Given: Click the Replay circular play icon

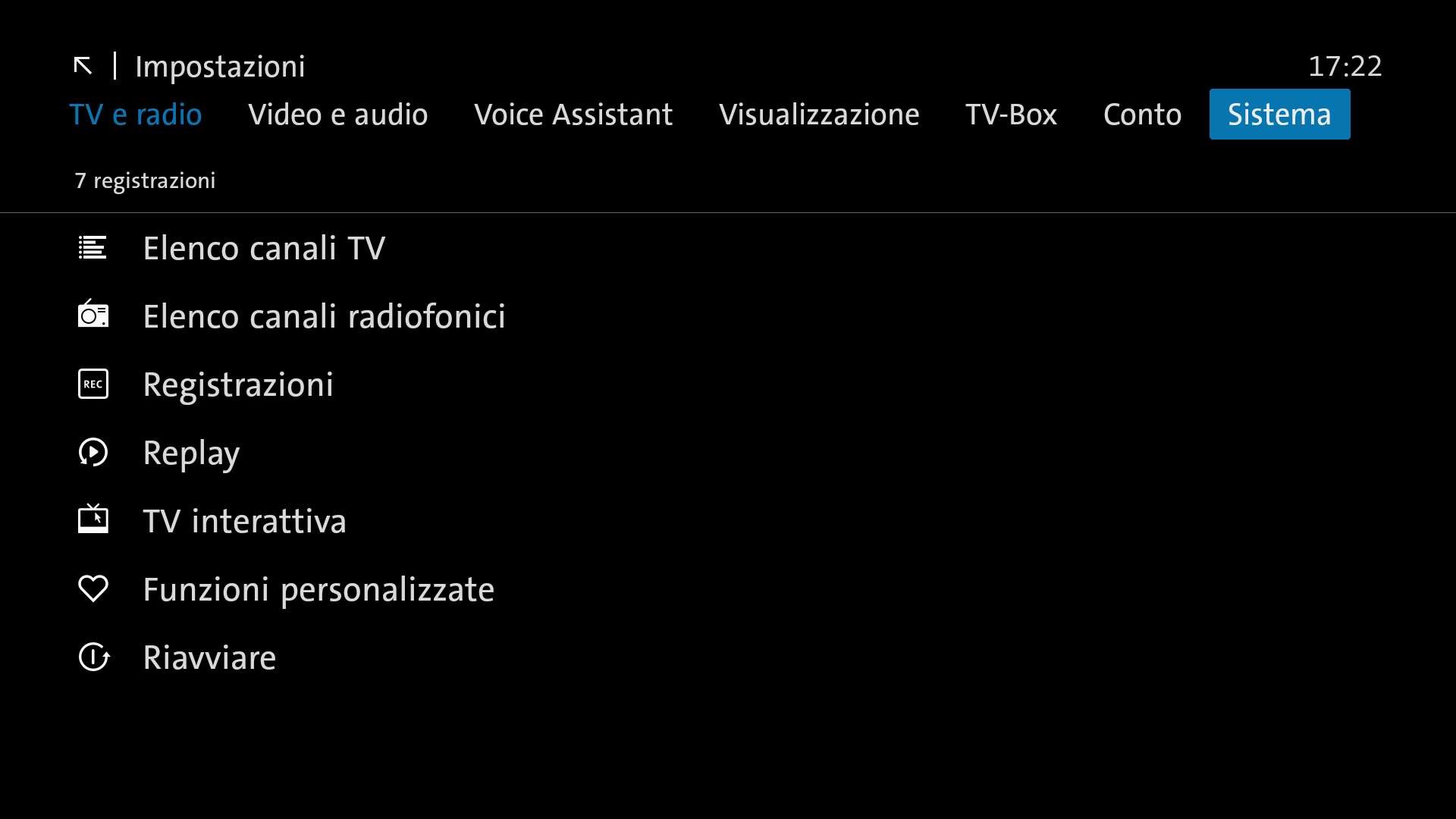Looking at the screenshot, I should 93,453.
